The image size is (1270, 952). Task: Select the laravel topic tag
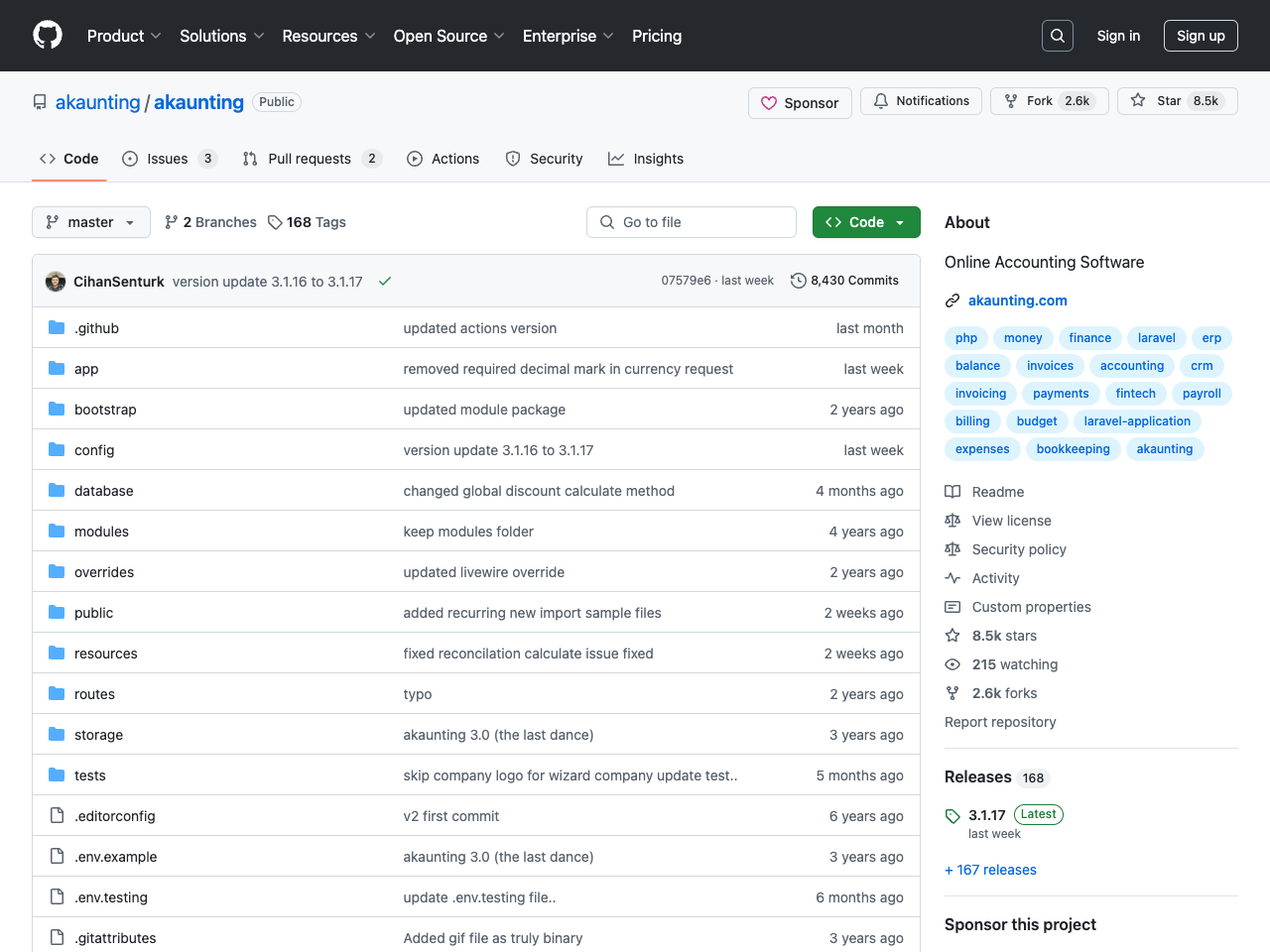point(1157,338)
